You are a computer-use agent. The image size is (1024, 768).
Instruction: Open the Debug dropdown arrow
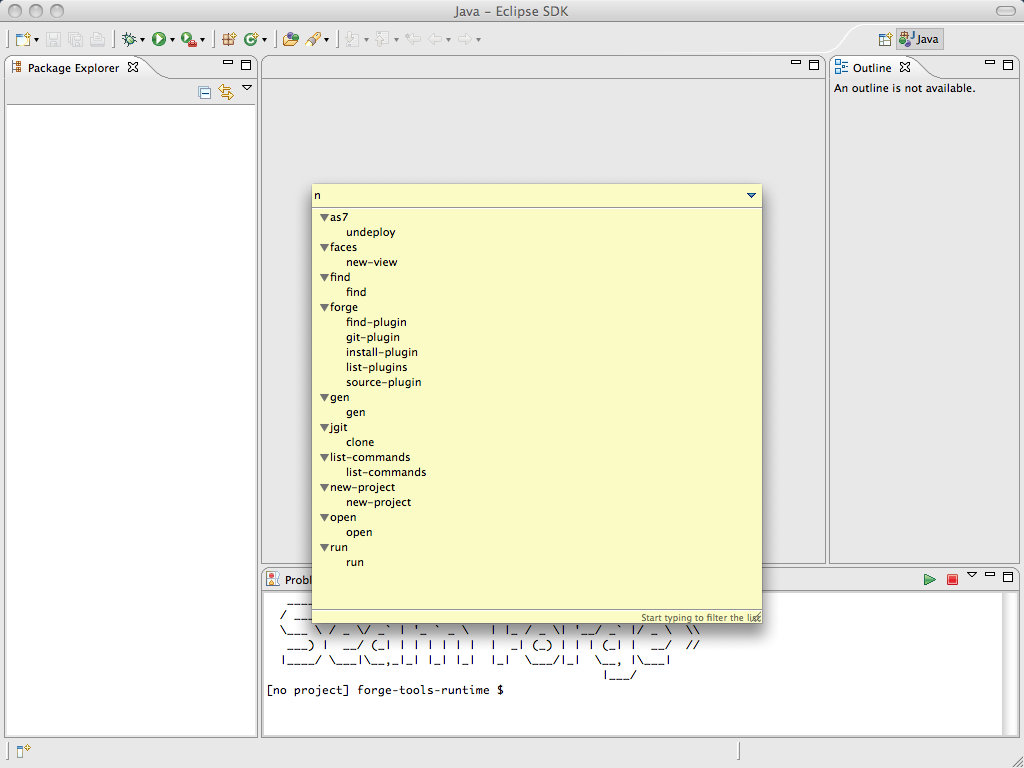point(142,40)
